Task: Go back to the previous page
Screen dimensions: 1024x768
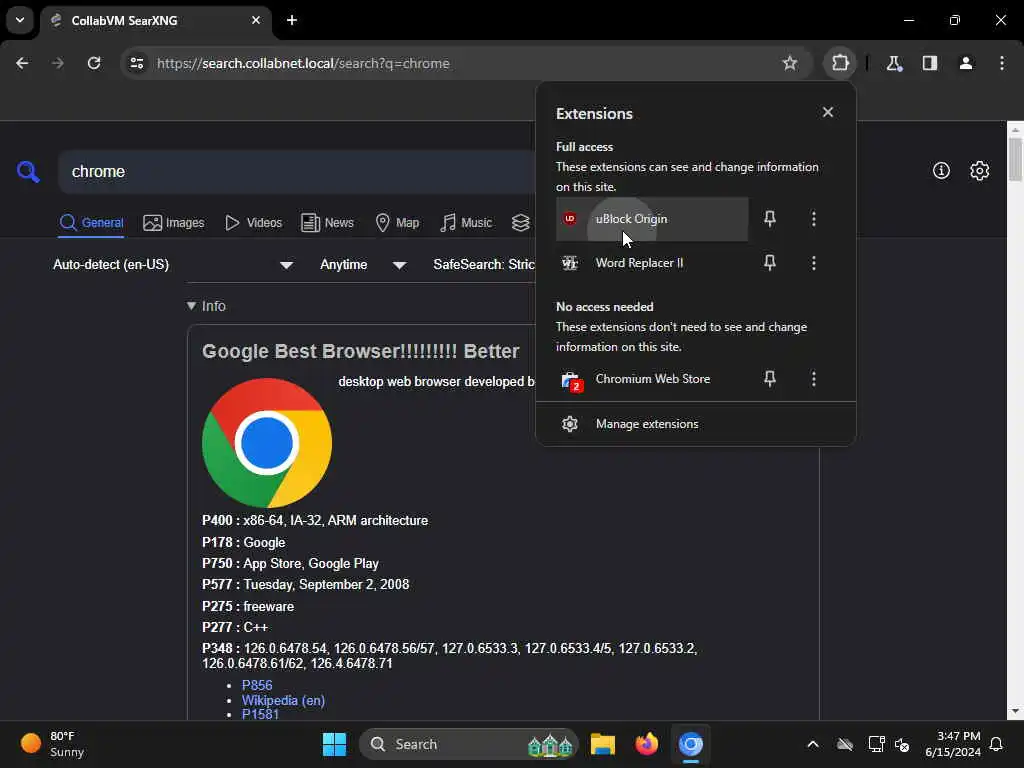Action: 22,63
